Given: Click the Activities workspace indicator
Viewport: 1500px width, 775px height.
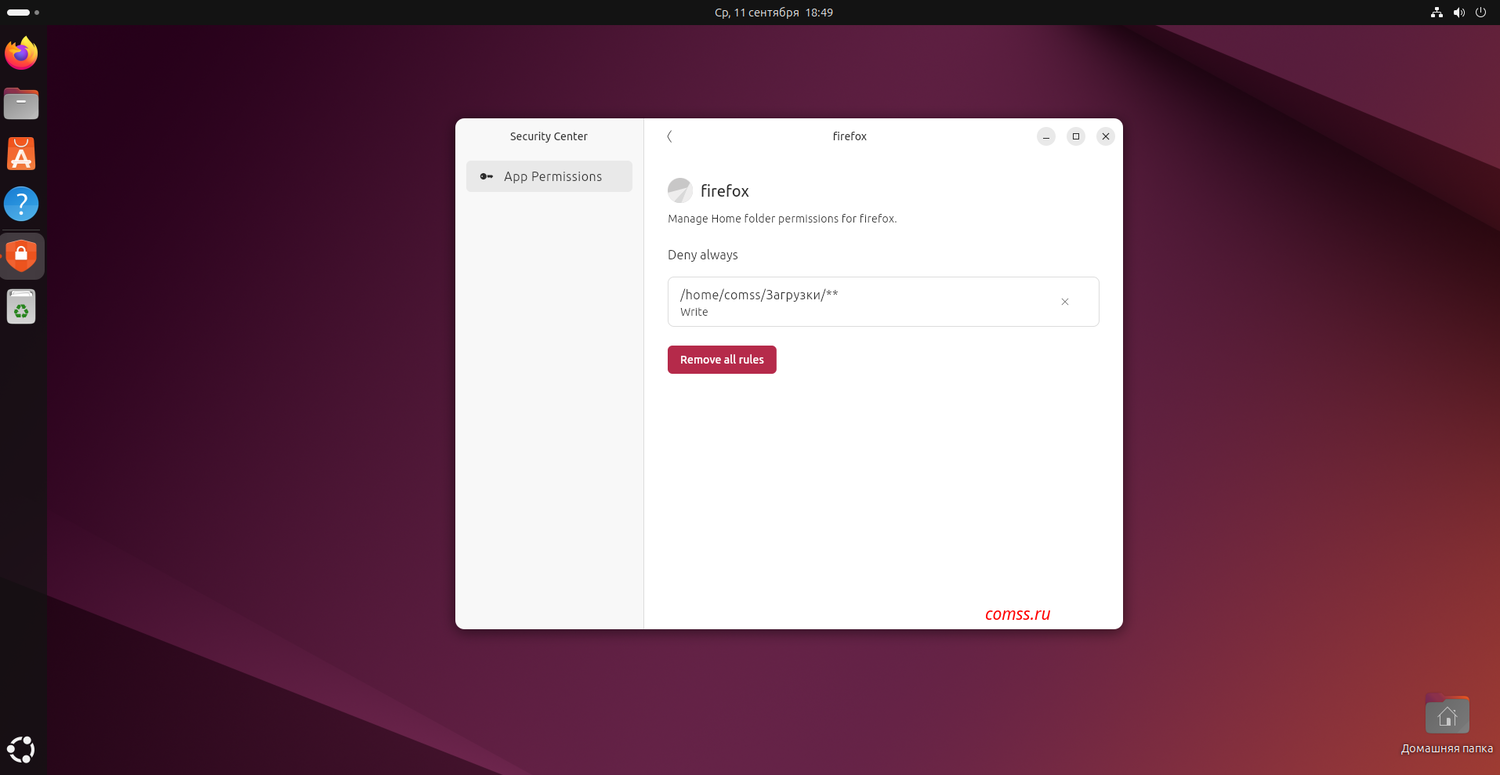Looking at the screenshot, I should click(22, 13).
